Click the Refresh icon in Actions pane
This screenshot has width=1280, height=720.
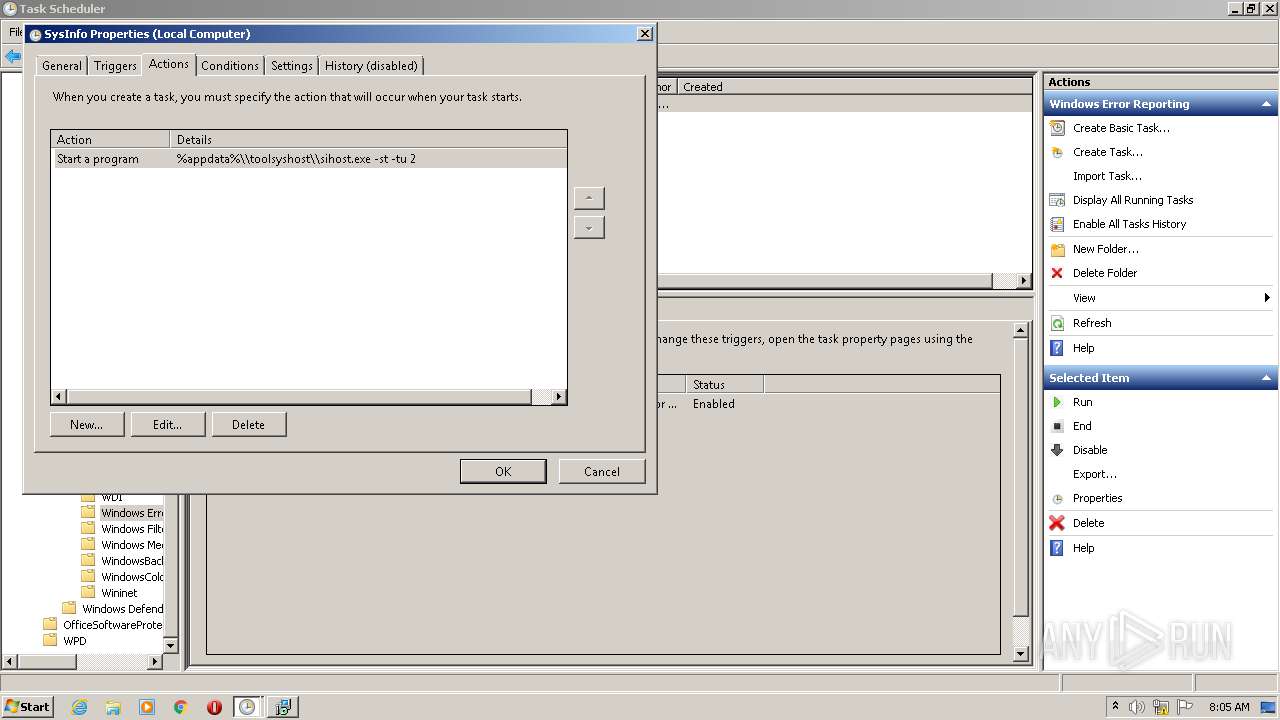(x=1057, y=323)
